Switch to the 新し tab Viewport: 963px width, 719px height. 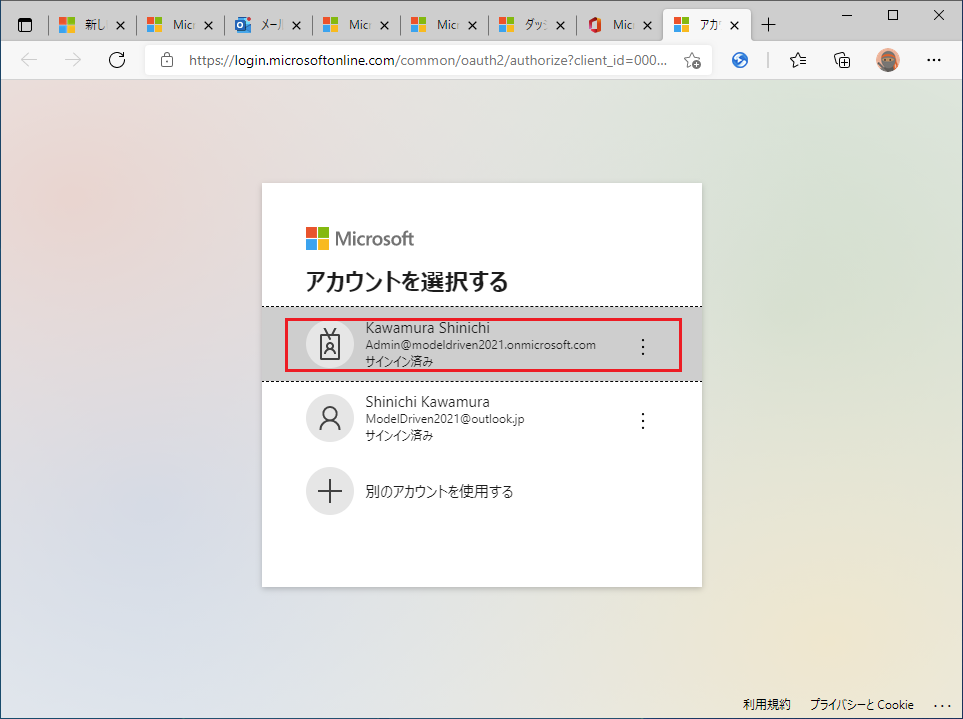click(90, 25)
